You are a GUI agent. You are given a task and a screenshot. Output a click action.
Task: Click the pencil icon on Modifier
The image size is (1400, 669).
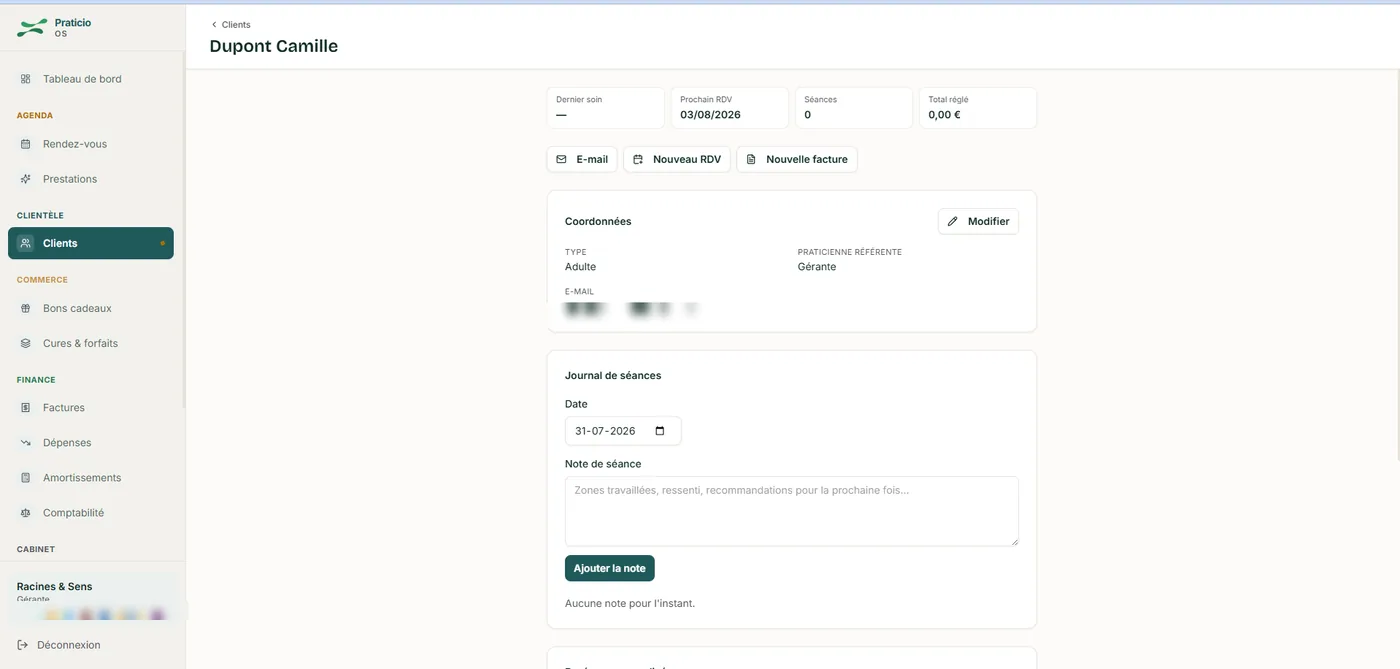click(953, 221)
